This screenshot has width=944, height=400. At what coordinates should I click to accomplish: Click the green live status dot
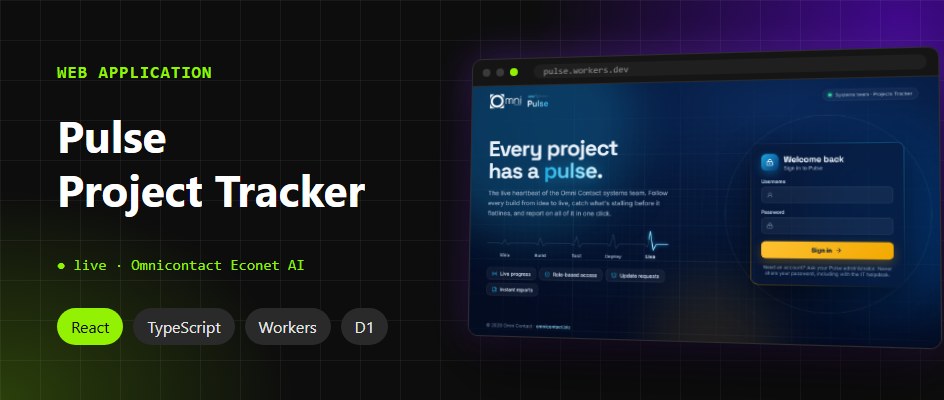coord(61,265)
